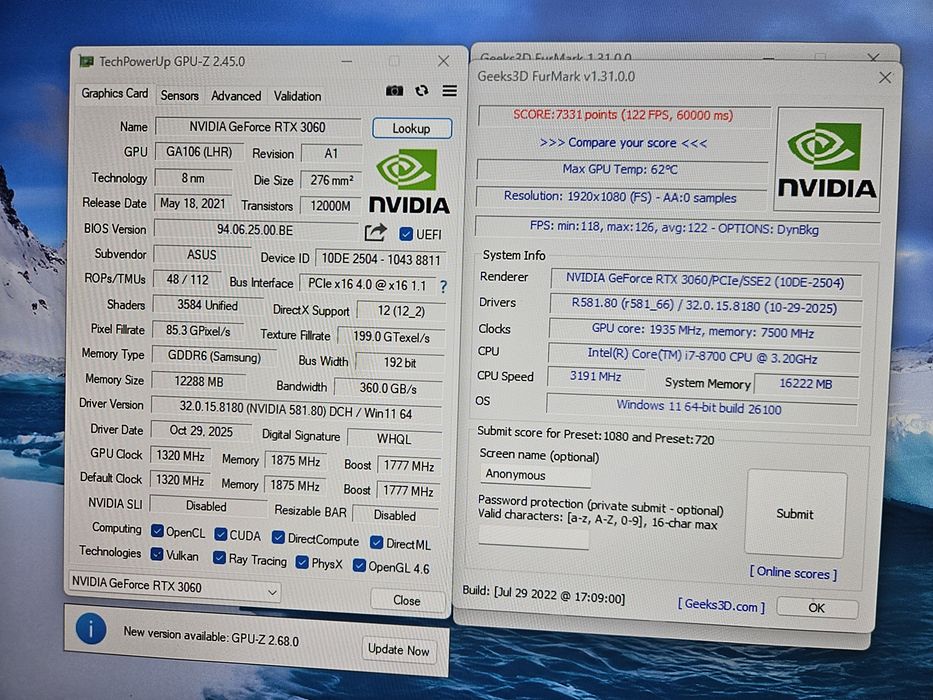Click the Bus Interface question mark

[x=443, y=286]
